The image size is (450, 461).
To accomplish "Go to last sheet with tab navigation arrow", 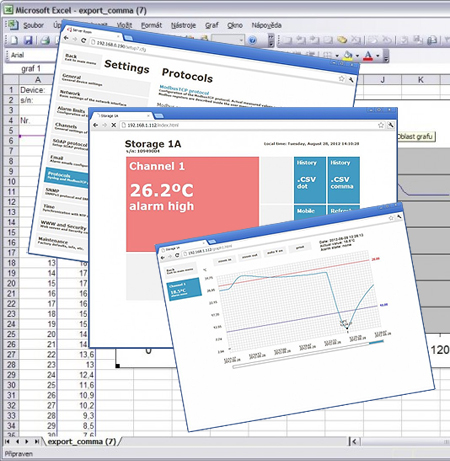I will tap(36, 441).
